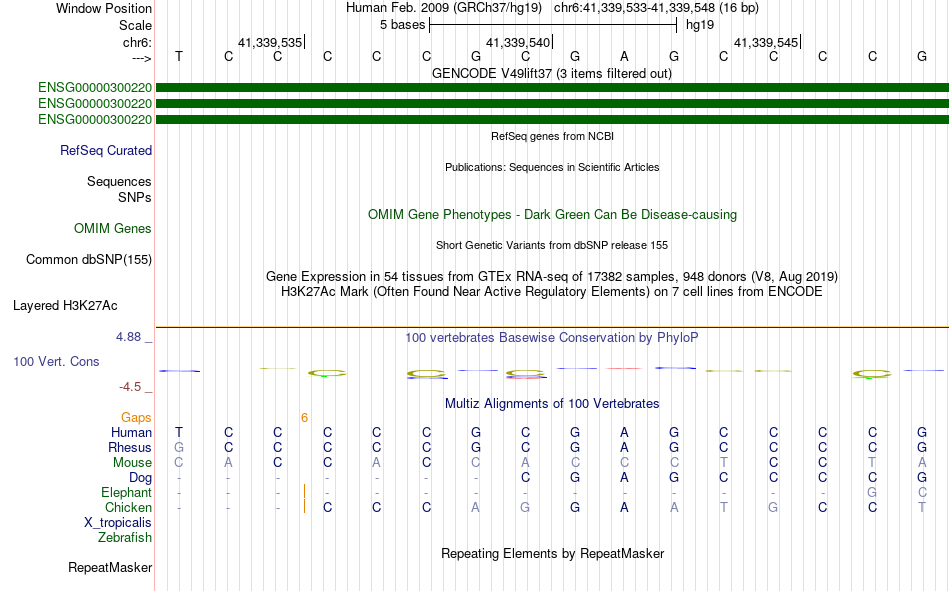Click the RefSeq genes from NCBI title
This screenshot has height=591, width=950.
click(552, 136)
